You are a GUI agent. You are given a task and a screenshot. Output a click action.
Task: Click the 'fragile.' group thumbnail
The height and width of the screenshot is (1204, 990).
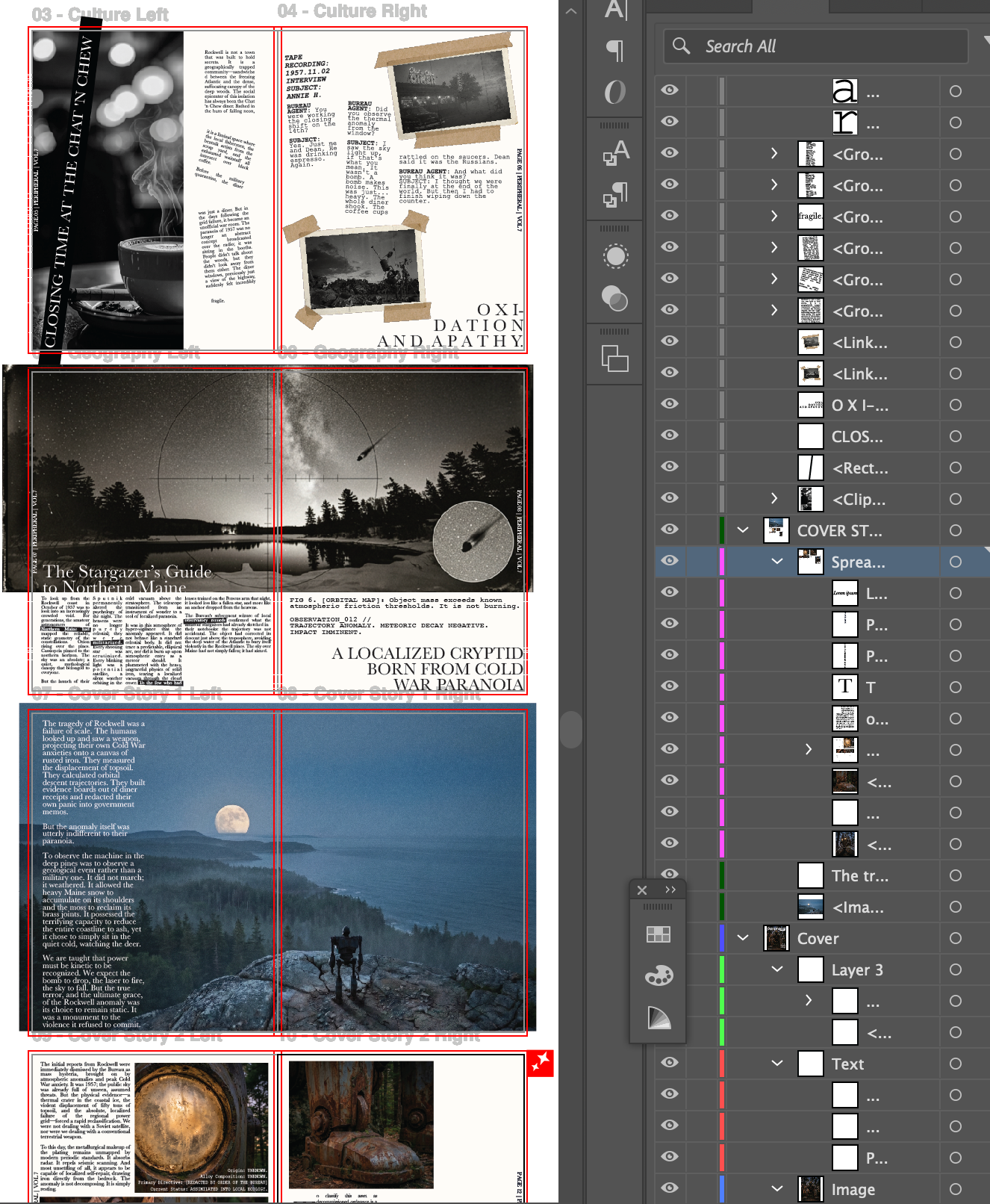[811, 217]
